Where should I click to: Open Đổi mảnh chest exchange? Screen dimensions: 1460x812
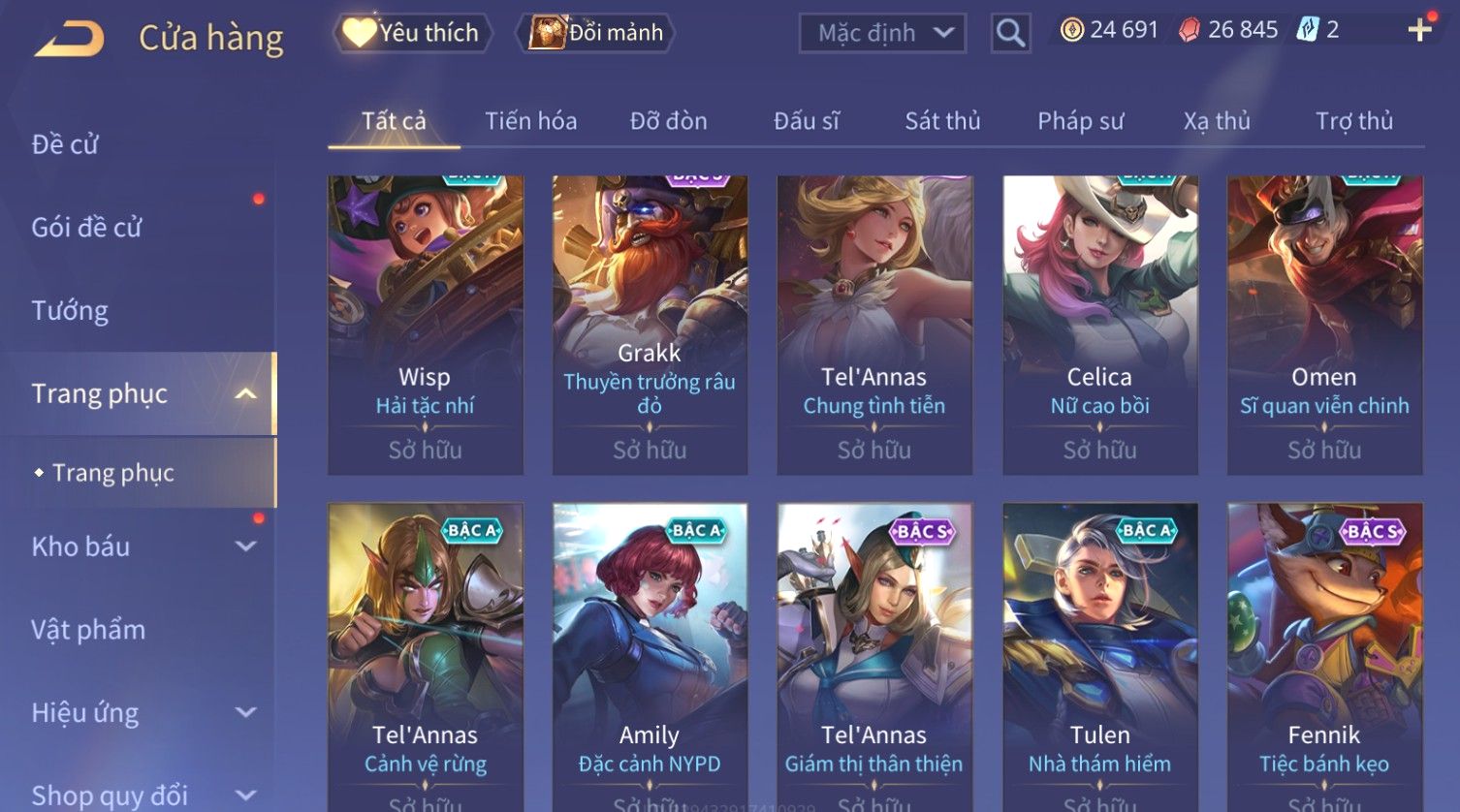point(597,33)
